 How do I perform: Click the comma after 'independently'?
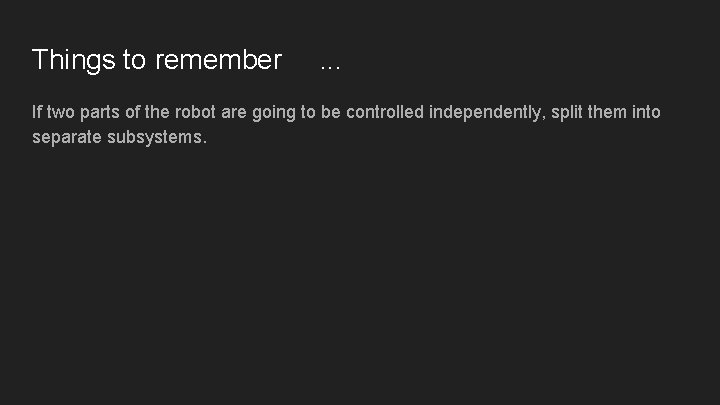click(544, 118)
